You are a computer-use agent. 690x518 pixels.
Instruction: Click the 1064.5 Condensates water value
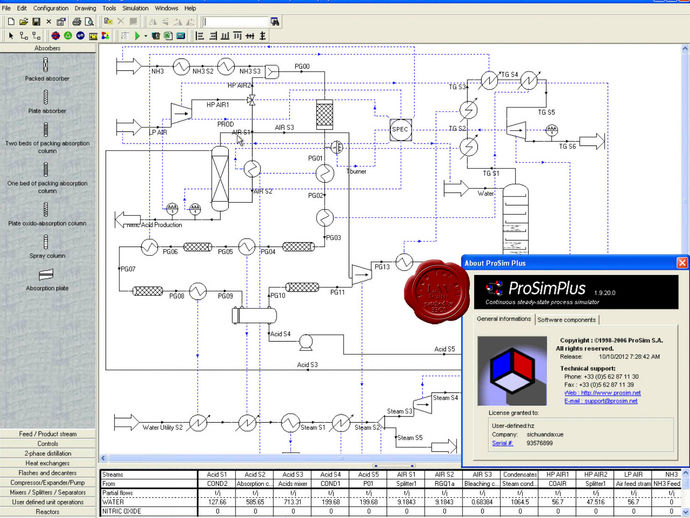(x=520, y=502)
